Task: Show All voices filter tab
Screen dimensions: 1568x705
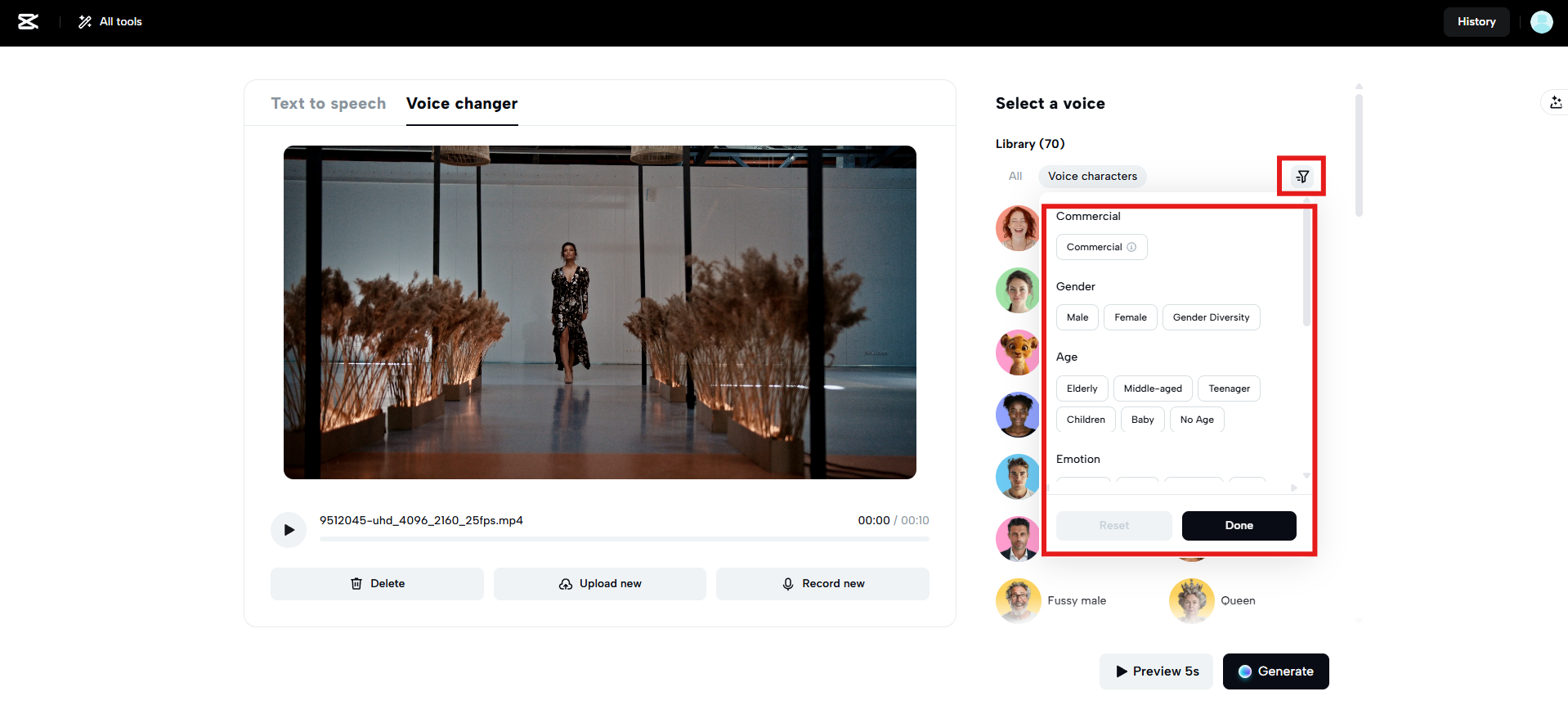Action: coord(1015,177)
